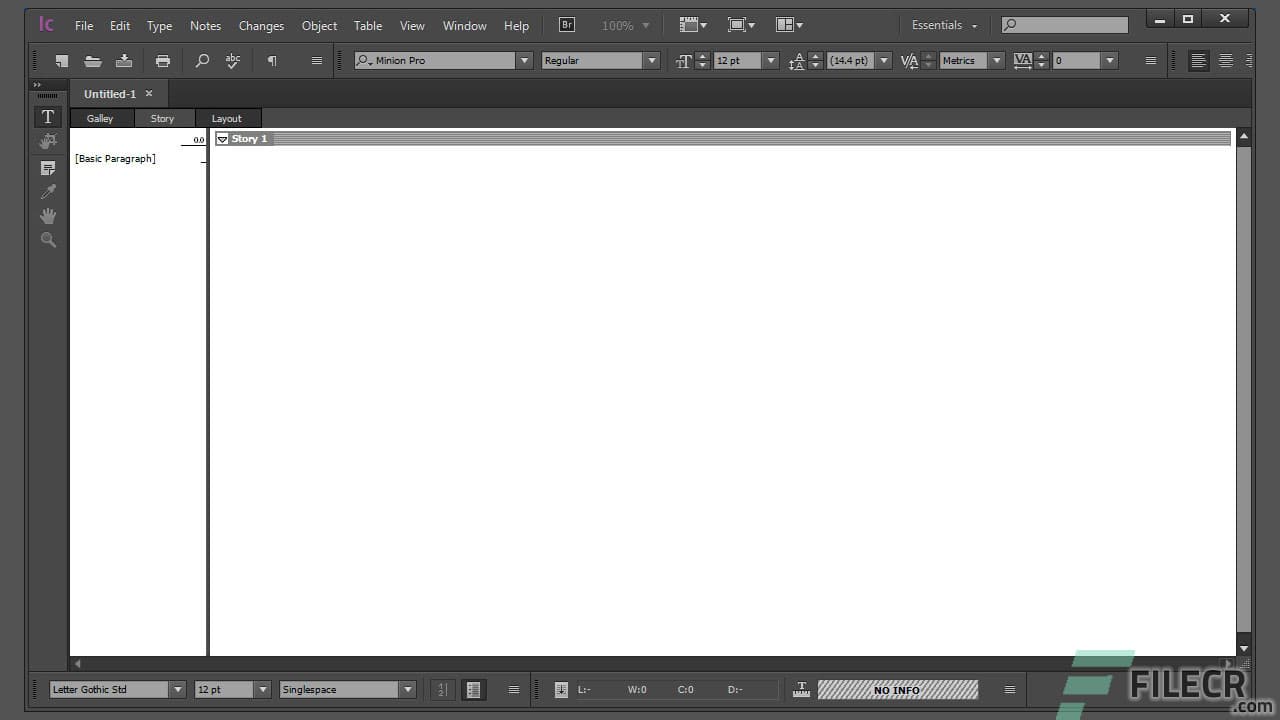Open Find/Change with the magnifier icon
1280x720 pixels.
pos(202,61)
